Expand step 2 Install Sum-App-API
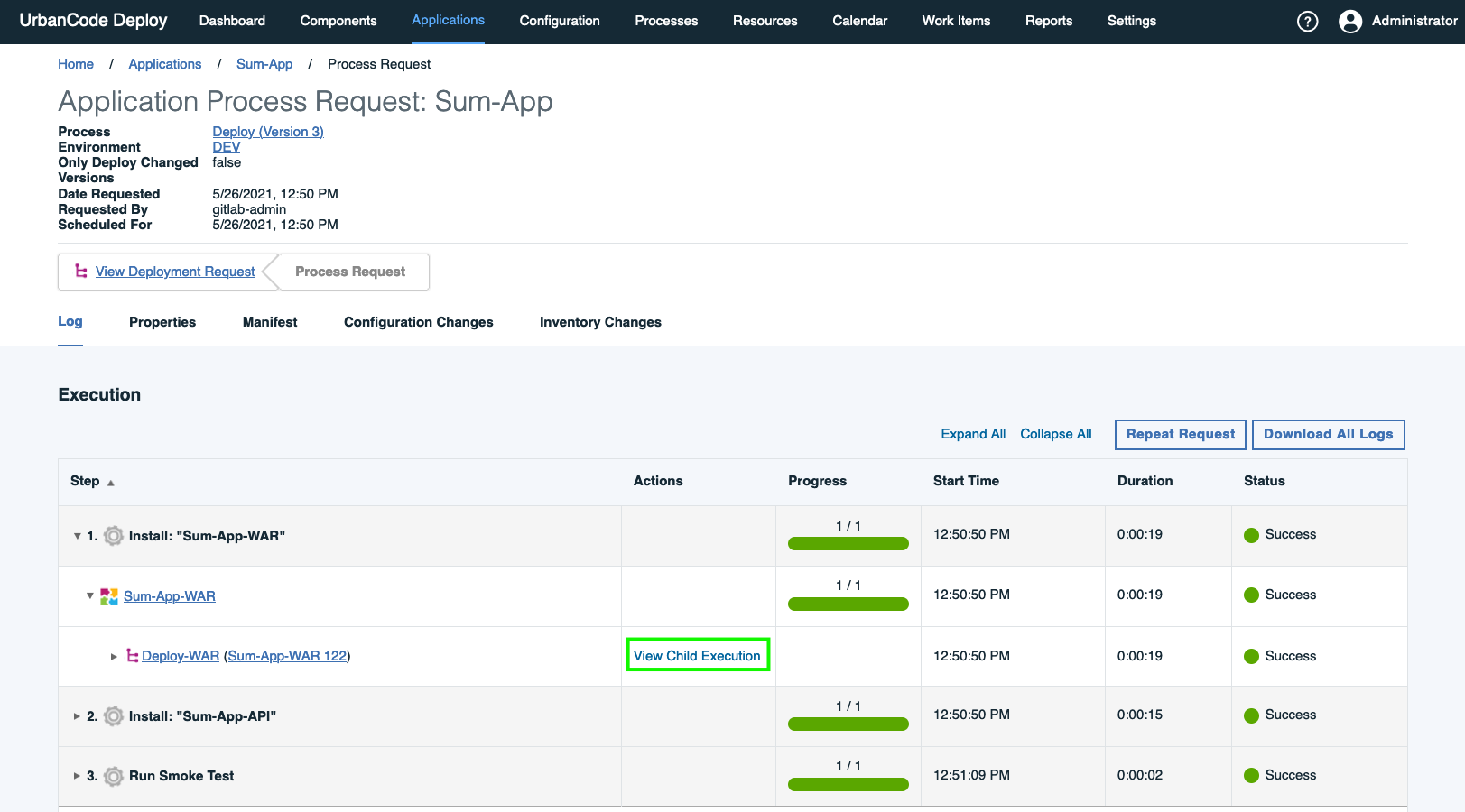This screenshot has width=1465, height=812. pos(78,715)
